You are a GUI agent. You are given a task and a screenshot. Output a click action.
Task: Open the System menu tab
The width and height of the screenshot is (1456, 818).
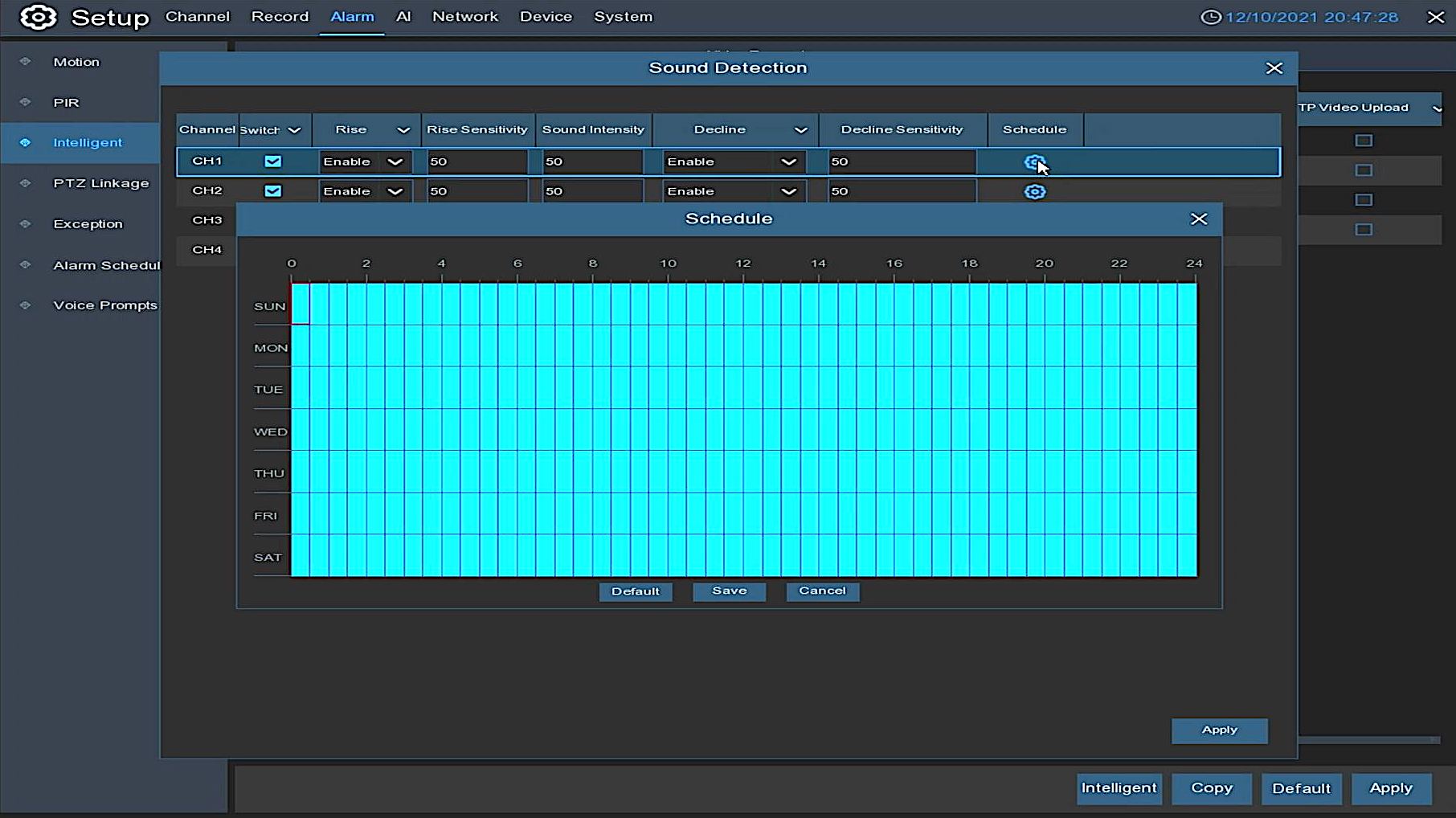[x=623, y=16]
